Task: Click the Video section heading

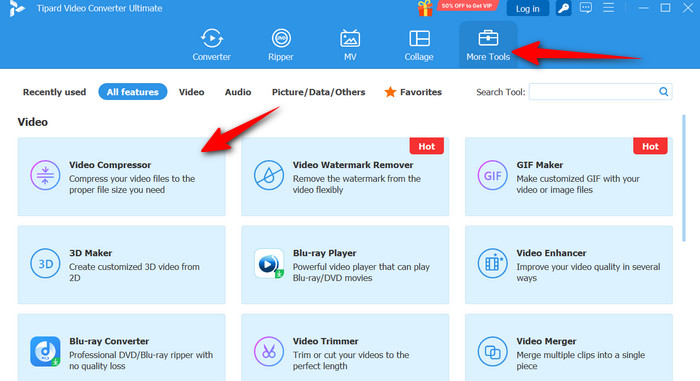Action: click(x=33, y=122)
